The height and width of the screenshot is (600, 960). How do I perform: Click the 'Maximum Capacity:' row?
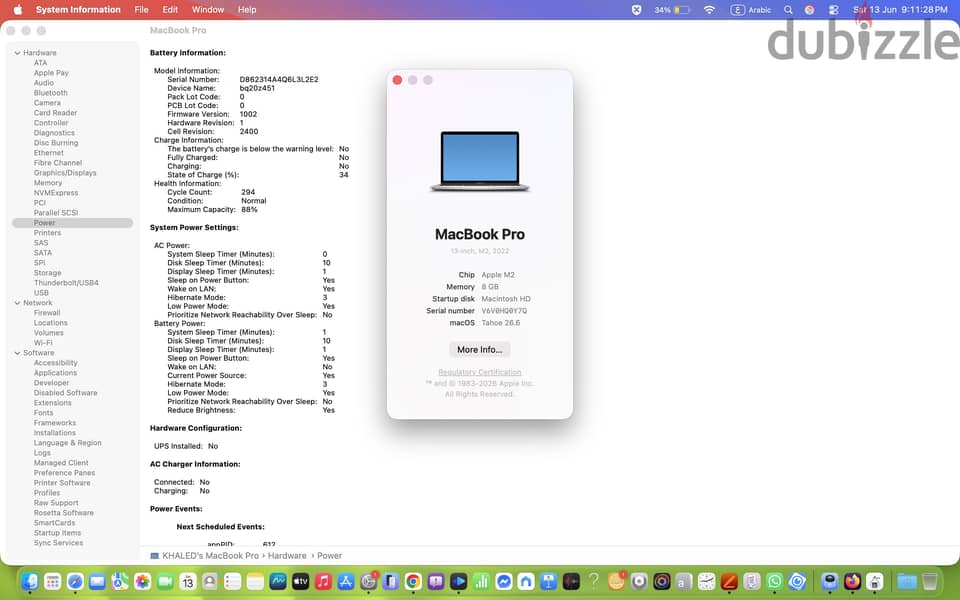coord(212,209)
